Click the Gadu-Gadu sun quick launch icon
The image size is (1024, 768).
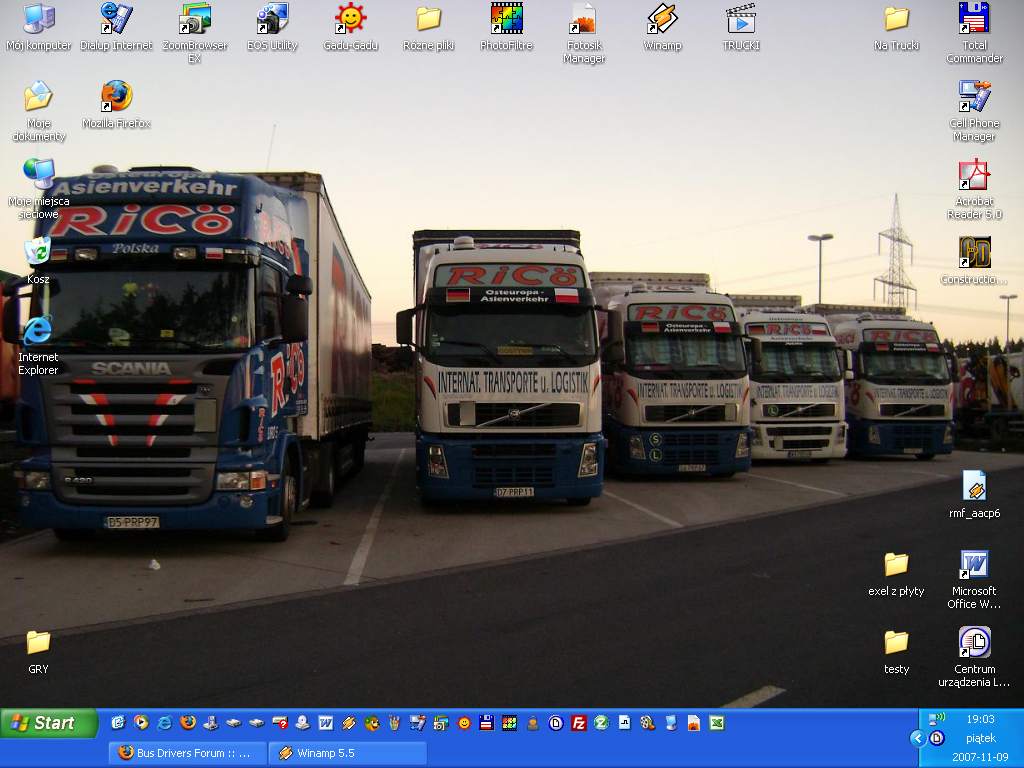click(x=464, y=723)
